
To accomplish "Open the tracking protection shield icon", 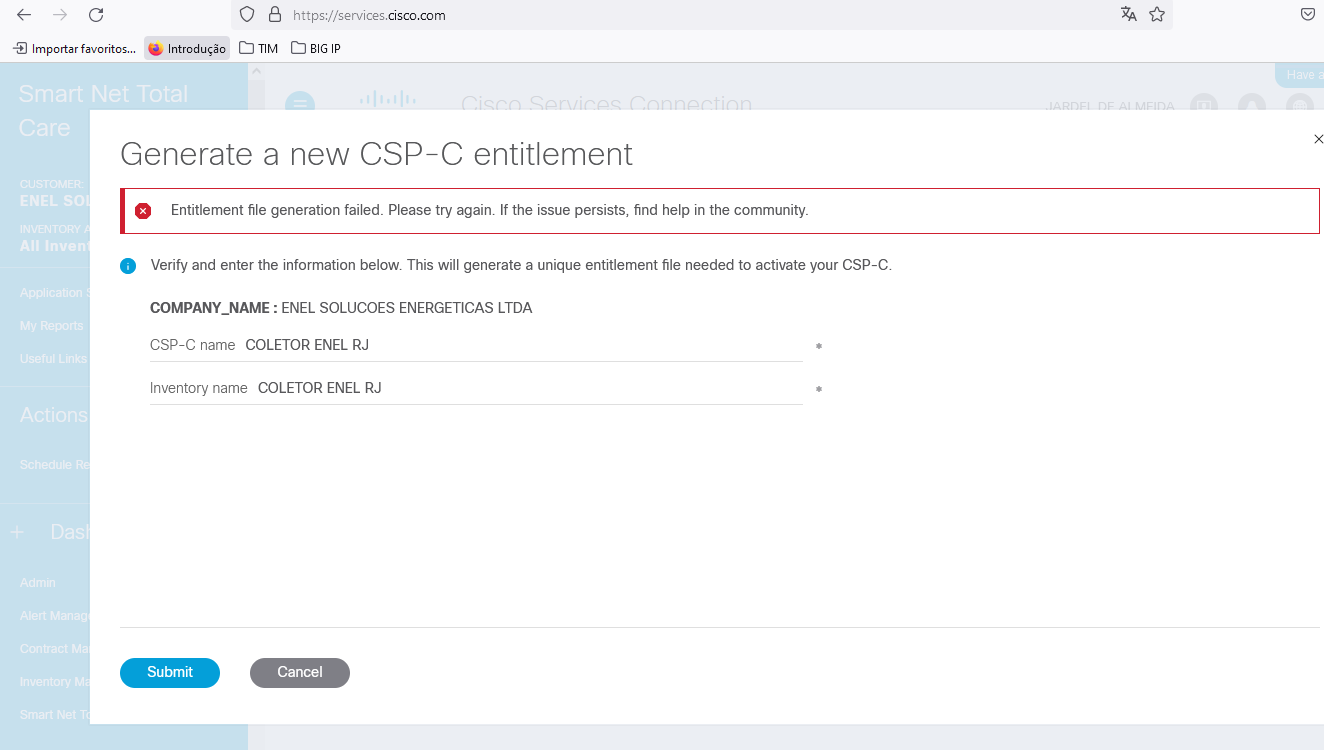I will coord(246,14).
